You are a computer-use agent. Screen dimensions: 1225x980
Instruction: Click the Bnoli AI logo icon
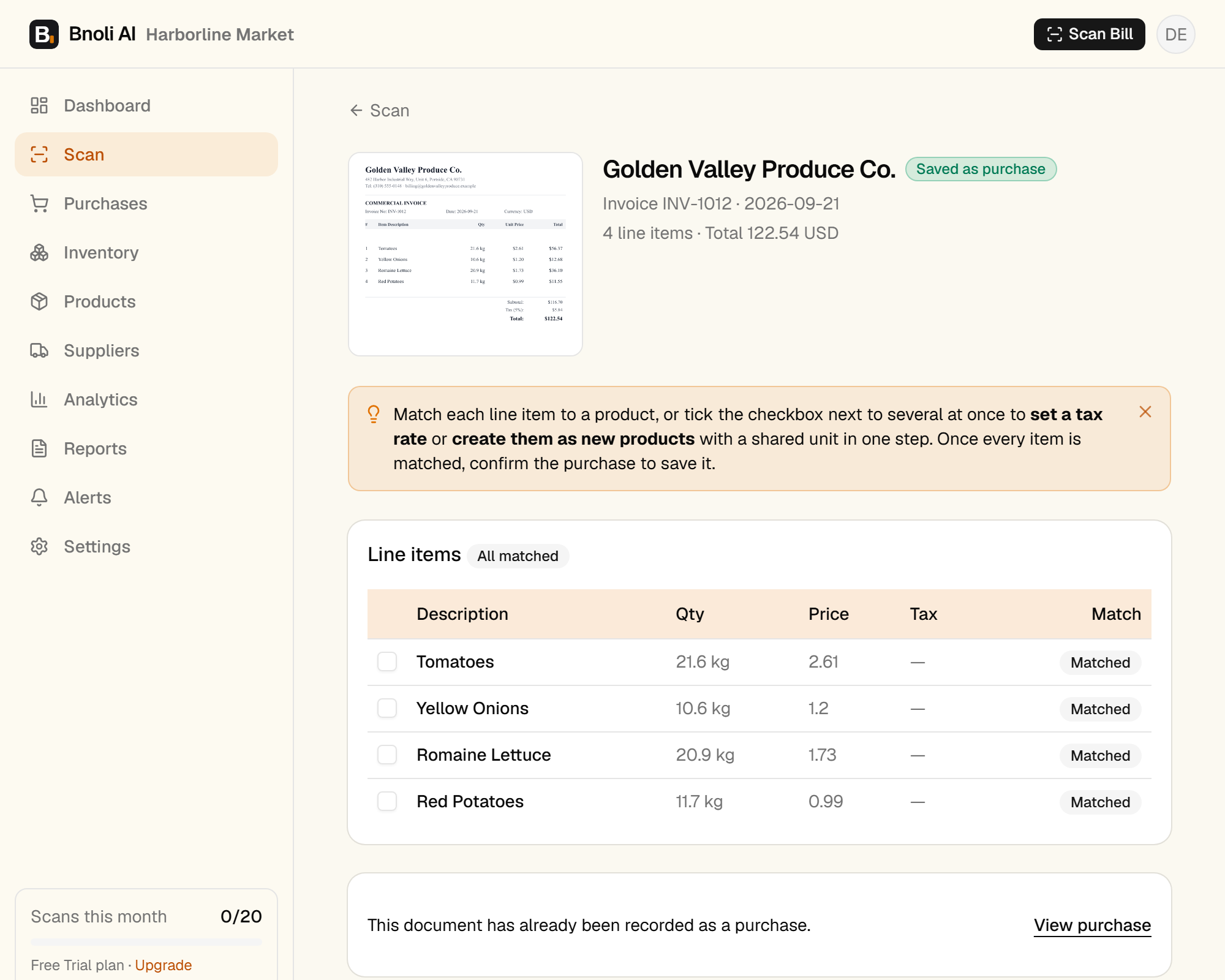tap(44, 34)
